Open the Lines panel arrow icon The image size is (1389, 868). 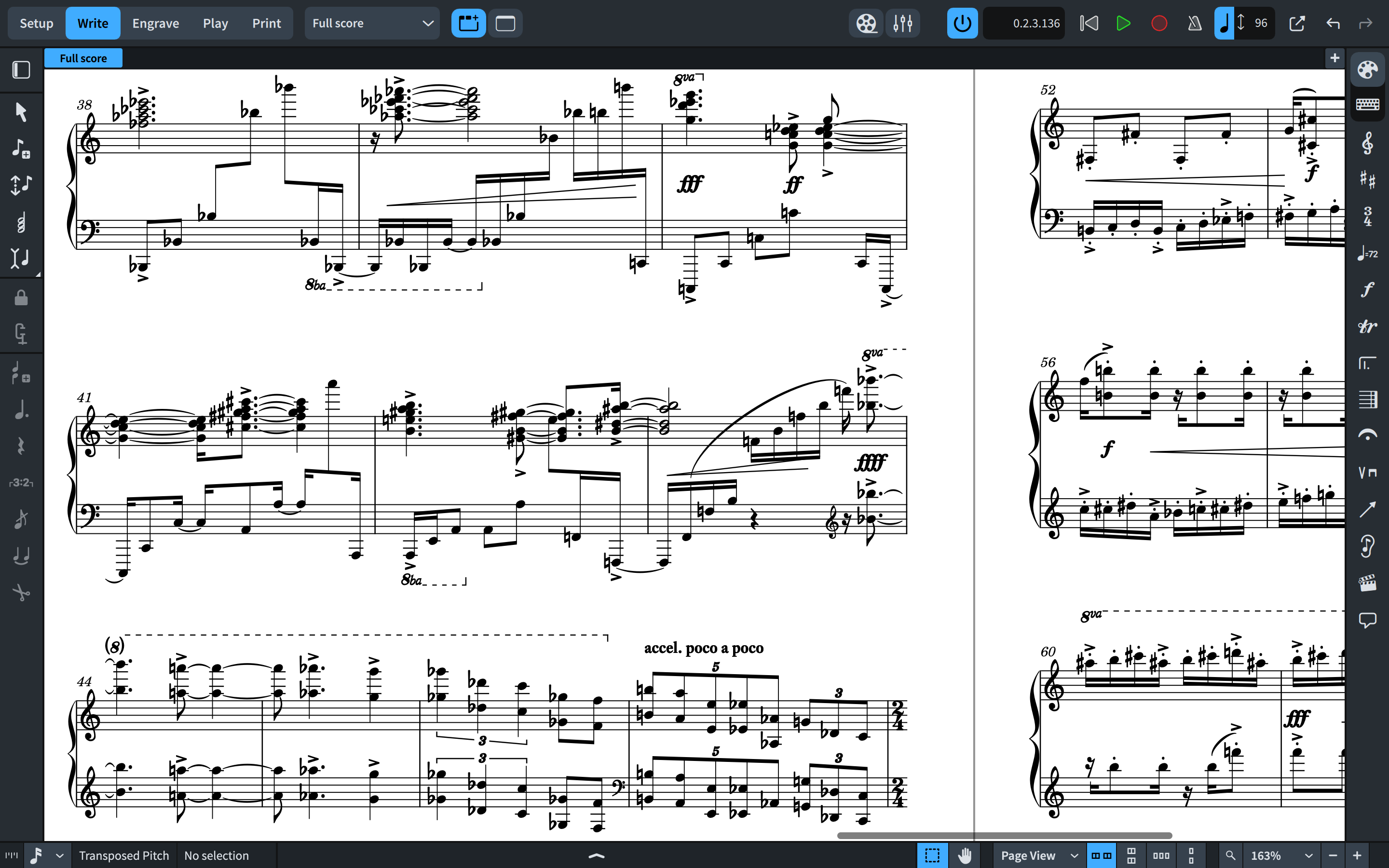[1367, 509]
